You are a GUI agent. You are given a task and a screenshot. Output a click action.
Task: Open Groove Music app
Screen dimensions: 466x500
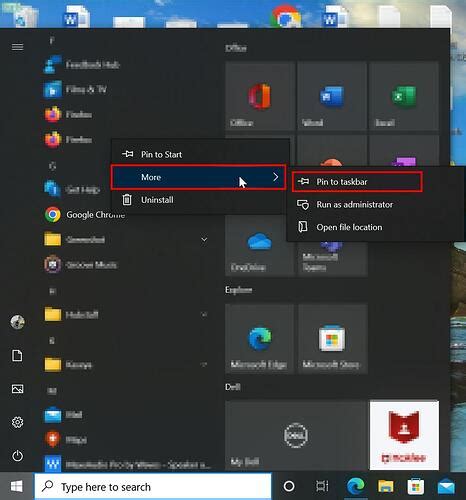tap(81, 265)
